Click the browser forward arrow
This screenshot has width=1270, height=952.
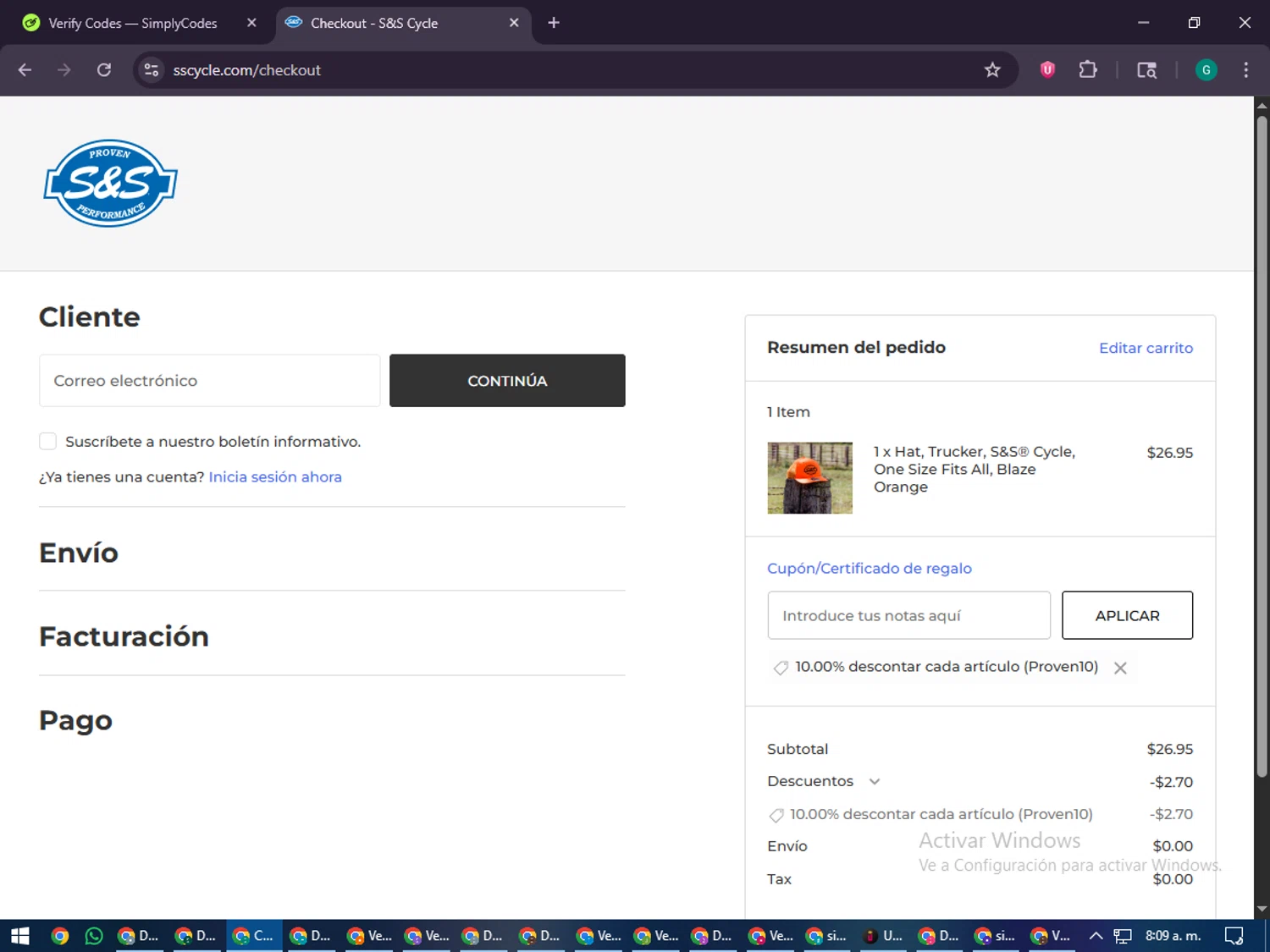click(x=64, y=70)
